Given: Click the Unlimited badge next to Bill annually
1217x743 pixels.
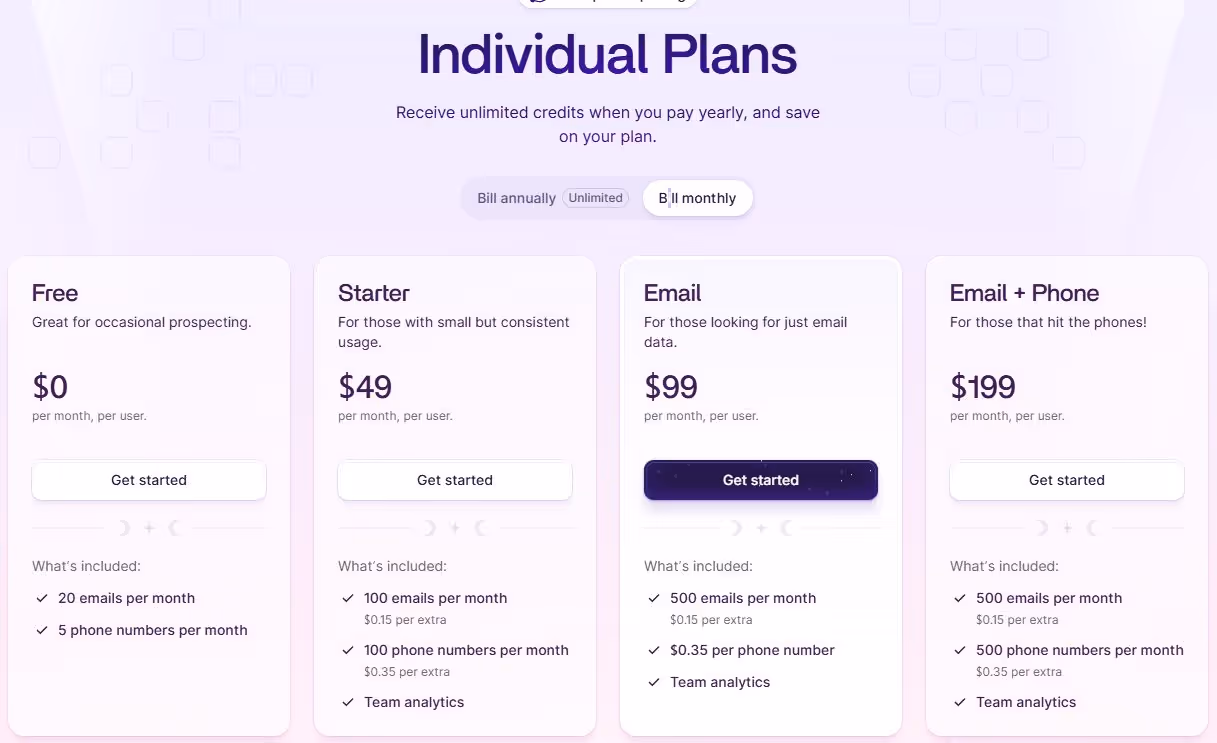Looking at the screenshot, I should click(x=595, y=198).
